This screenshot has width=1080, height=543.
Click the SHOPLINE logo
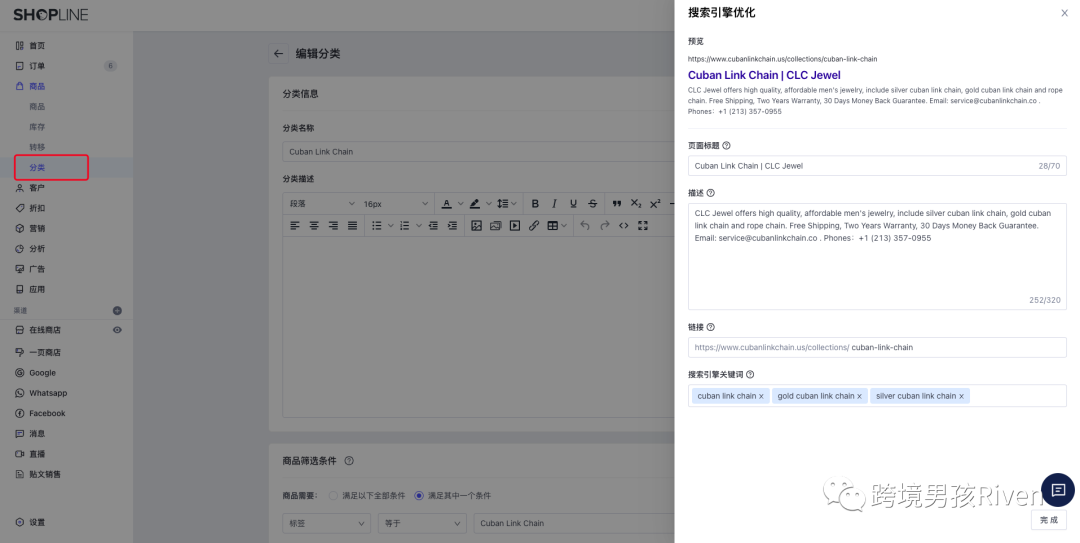click(x=51, y=14)
